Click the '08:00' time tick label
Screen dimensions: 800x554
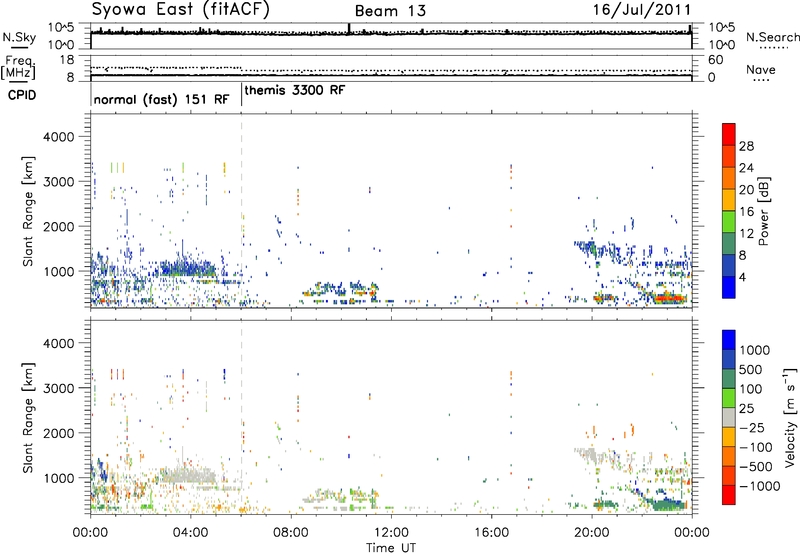(291, 533)
